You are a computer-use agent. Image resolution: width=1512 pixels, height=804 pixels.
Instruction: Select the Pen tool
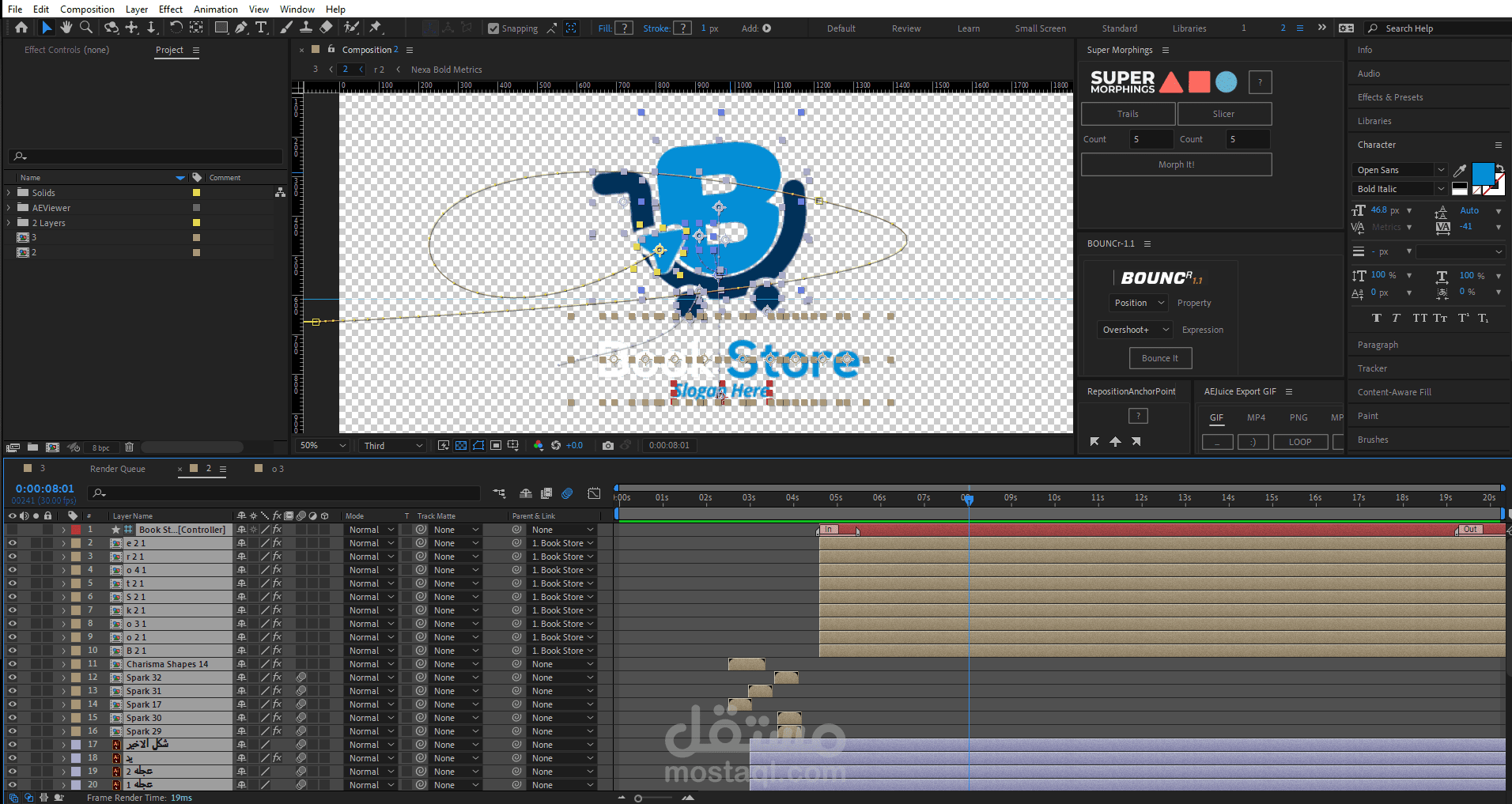coord(241,28)
